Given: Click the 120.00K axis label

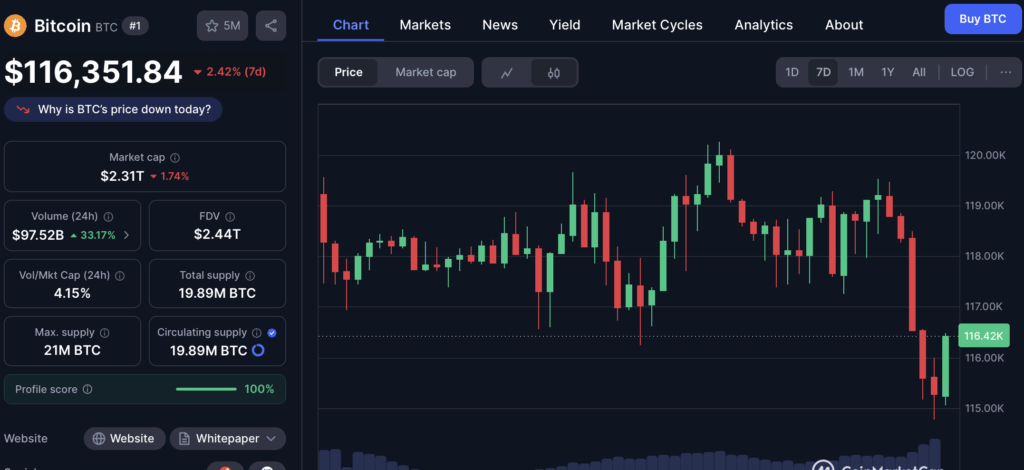Looking at the screenshot, I should click(x=984, y=155).
